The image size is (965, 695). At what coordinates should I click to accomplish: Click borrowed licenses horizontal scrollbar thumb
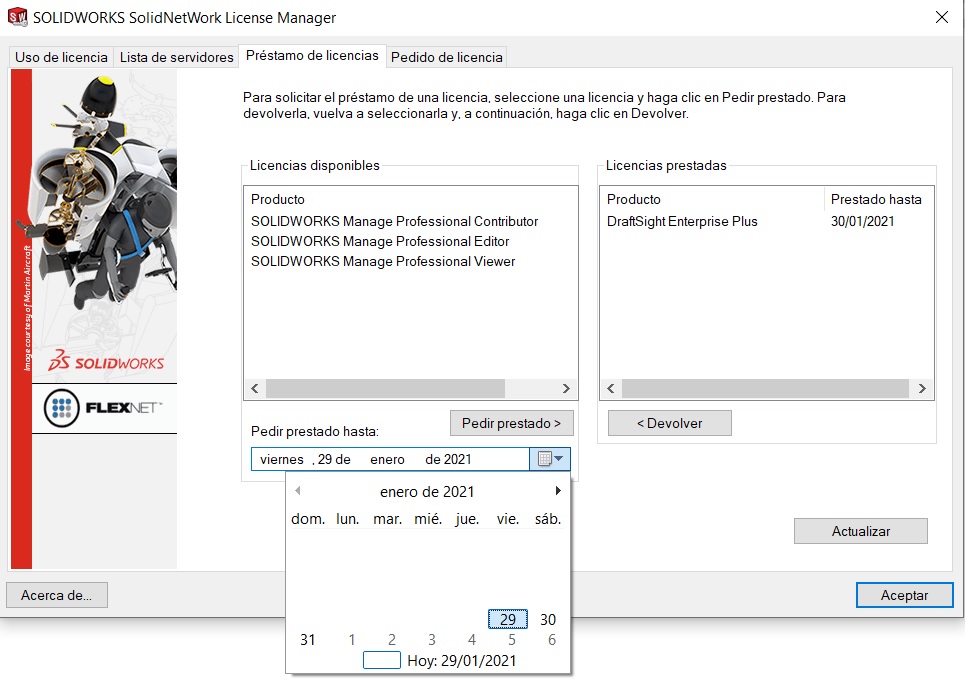pyautogui.click(x=765, y=388)
